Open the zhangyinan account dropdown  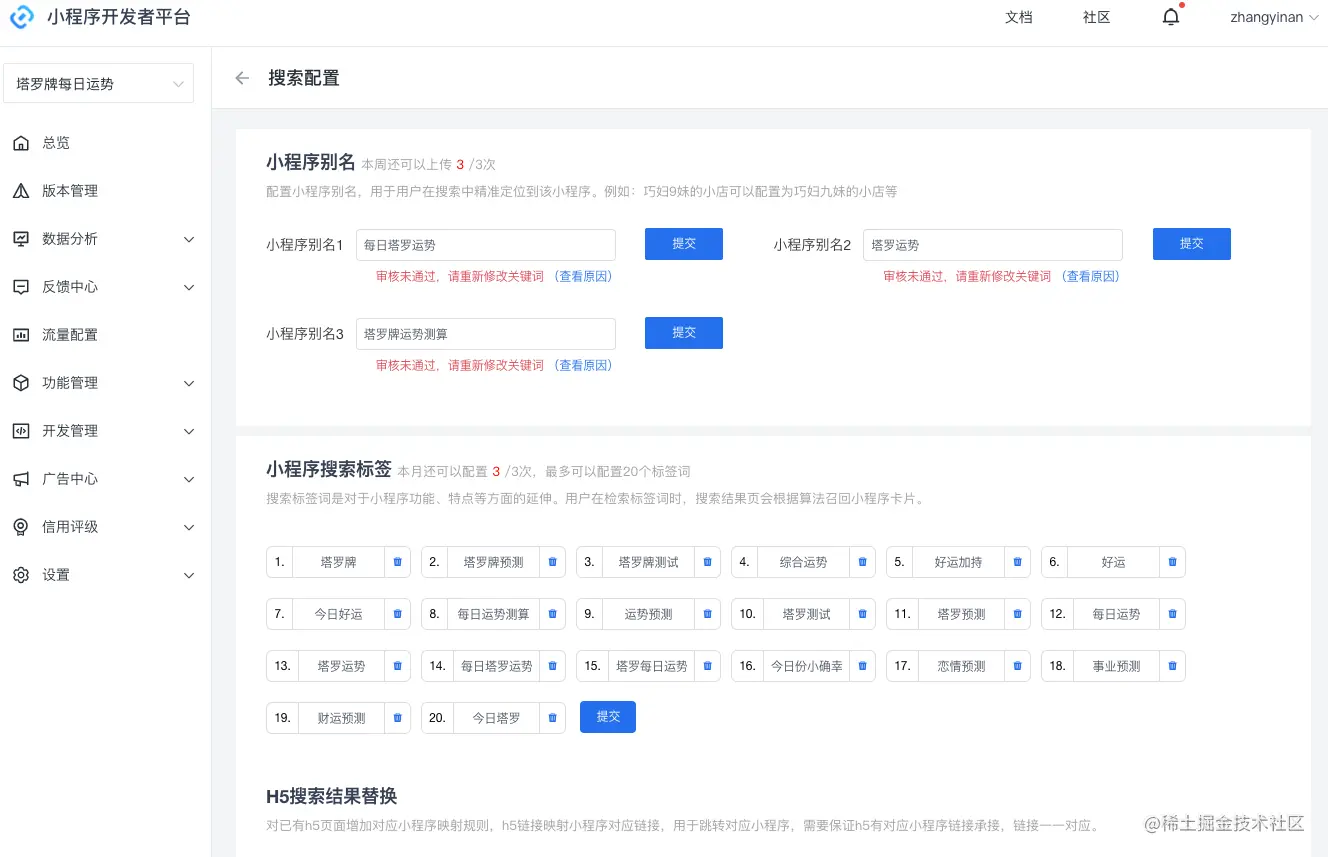[x=1274, y=17]
